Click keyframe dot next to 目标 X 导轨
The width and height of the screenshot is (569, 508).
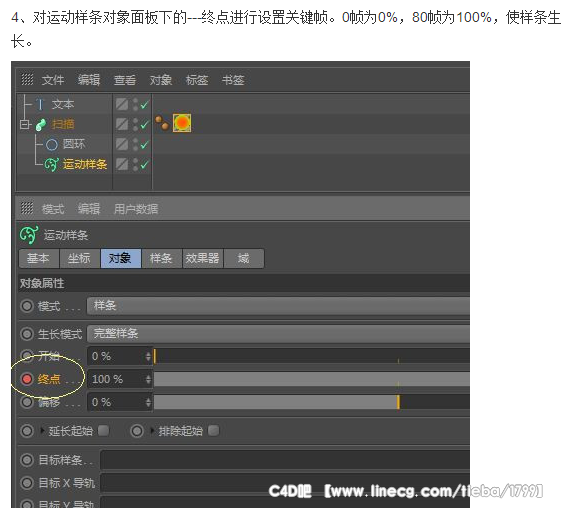[27, 483]
